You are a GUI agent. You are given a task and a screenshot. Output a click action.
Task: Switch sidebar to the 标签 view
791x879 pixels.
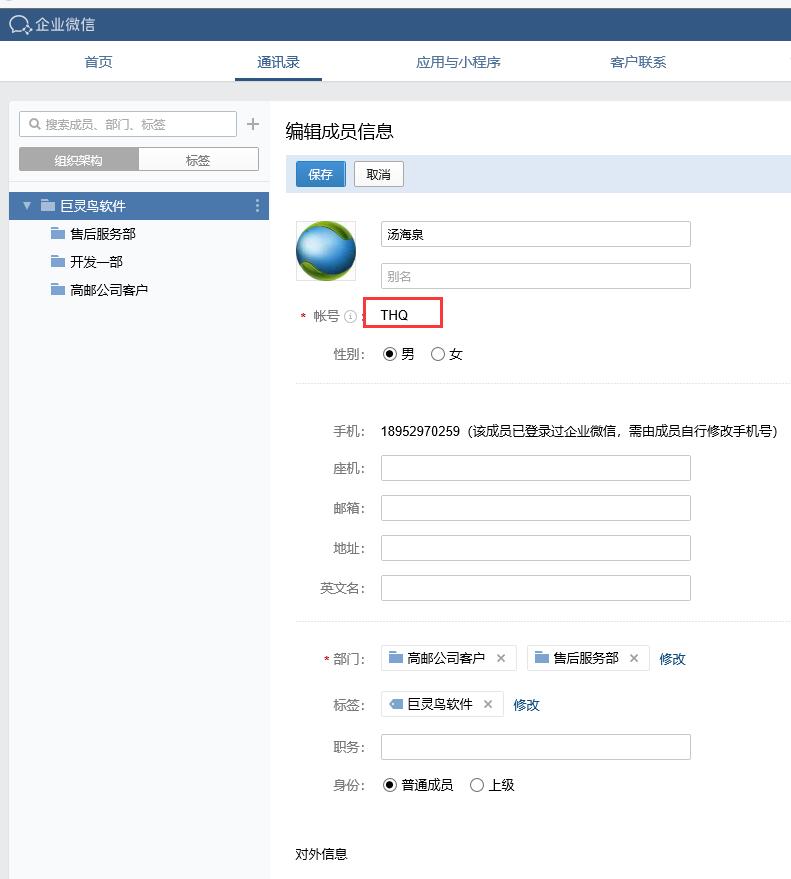pyautogui.click(x=198, y=159)
